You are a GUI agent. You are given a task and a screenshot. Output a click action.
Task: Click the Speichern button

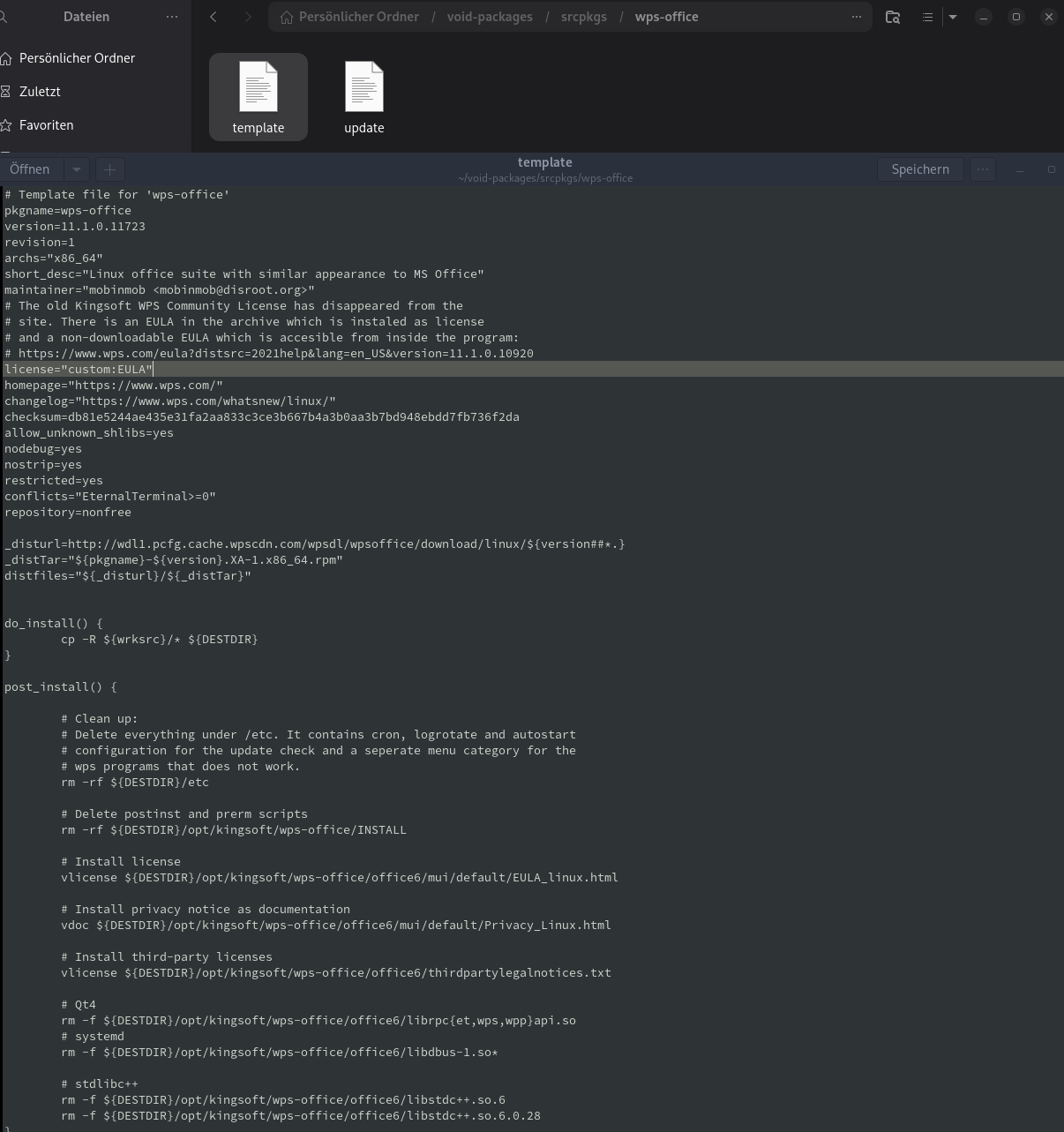point(920,169)
